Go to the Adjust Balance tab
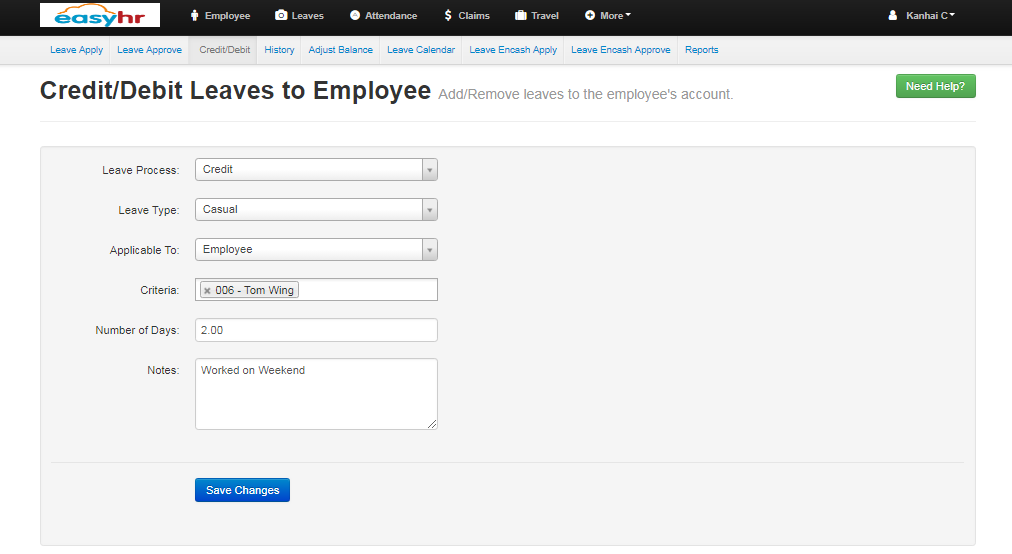This screenshot has width=1012, height=554. (x=341, y=50)
